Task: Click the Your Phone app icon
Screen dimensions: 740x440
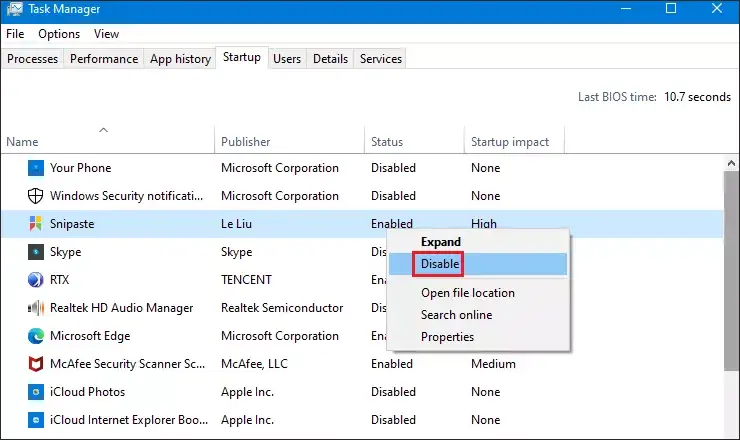Action: (x=35, y=168)
